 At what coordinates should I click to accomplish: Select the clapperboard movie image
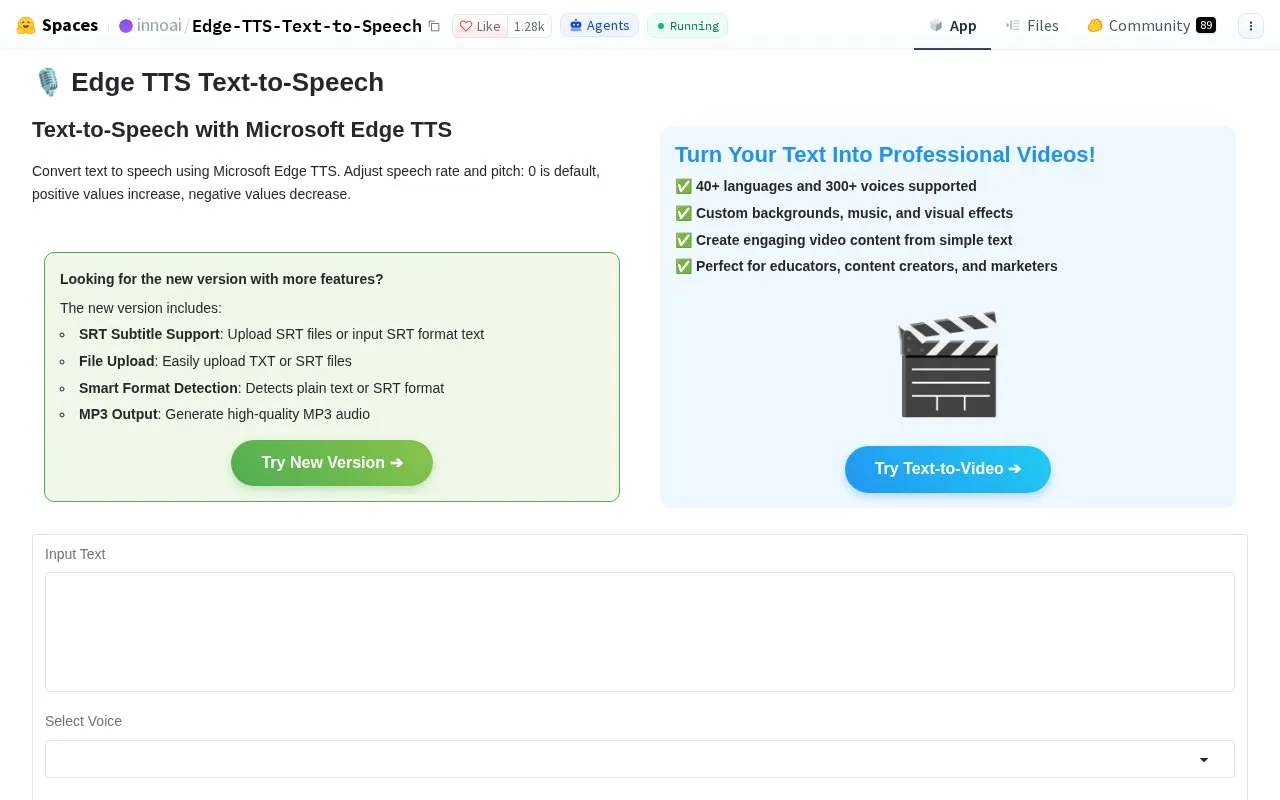(948, 363)
